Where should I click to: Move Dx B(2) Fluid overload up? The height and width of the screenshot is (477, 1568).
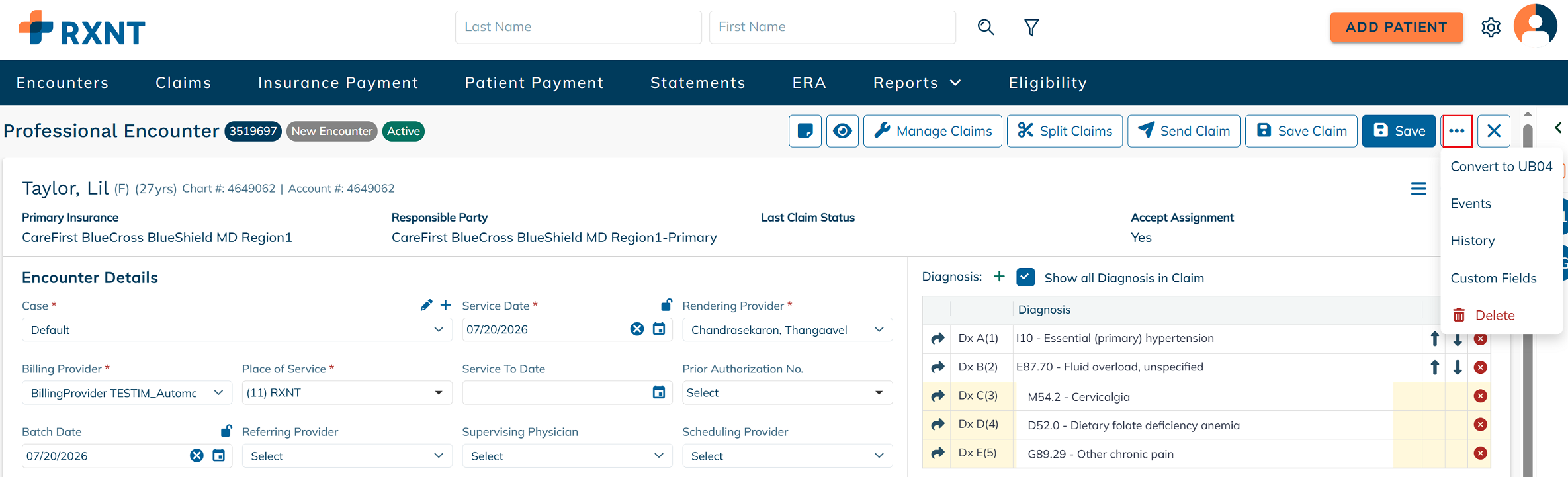click(x=1434, y=367)
